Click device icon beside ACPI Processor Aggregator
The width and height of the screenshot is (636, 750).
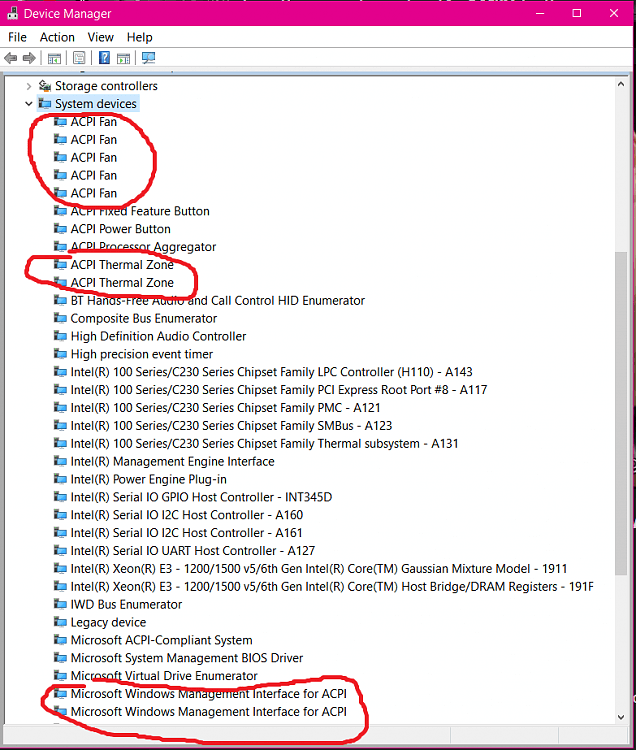tap(60, 246)
